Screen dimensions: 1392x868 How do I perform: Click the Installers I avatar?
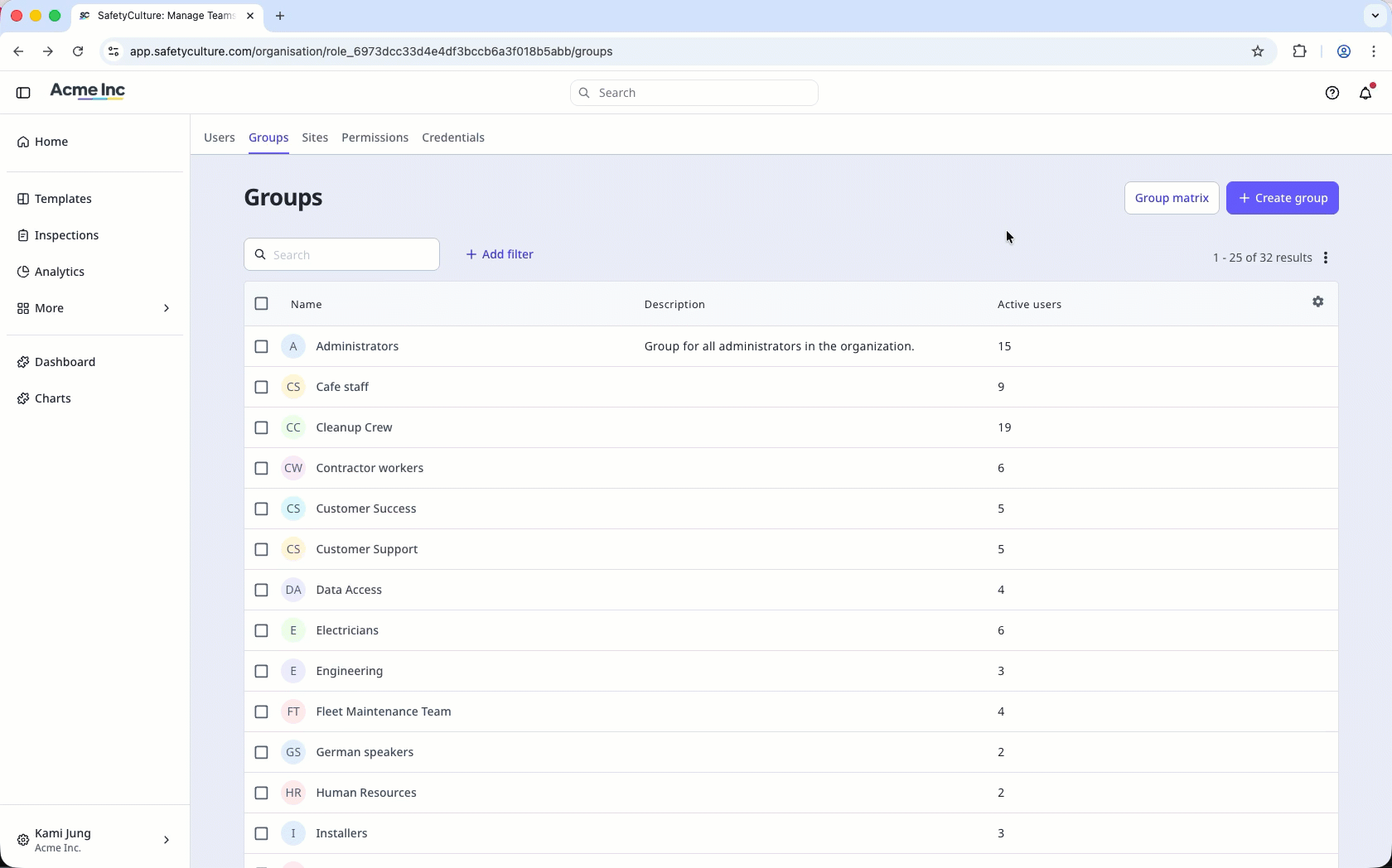pos(293,833)
